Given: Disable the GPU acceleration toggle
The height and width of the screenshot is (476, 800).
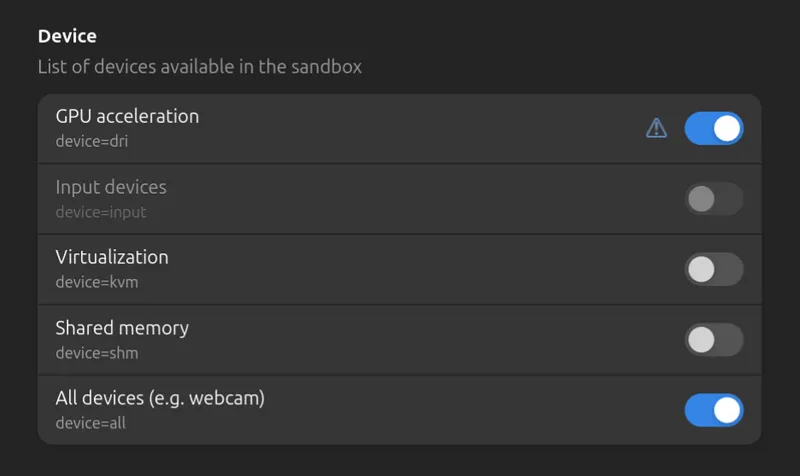Looking at the screenshot, I should pos(714,128).
